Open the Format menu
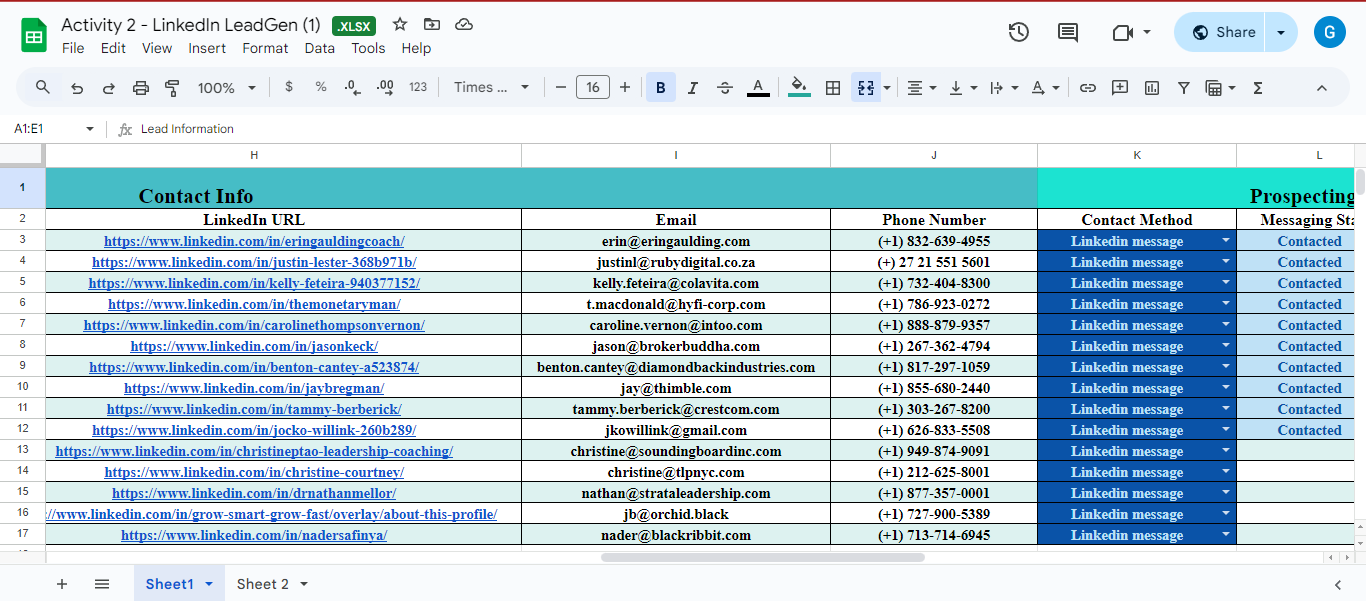Screen dimensions: 1366x601 pos(265,48)
